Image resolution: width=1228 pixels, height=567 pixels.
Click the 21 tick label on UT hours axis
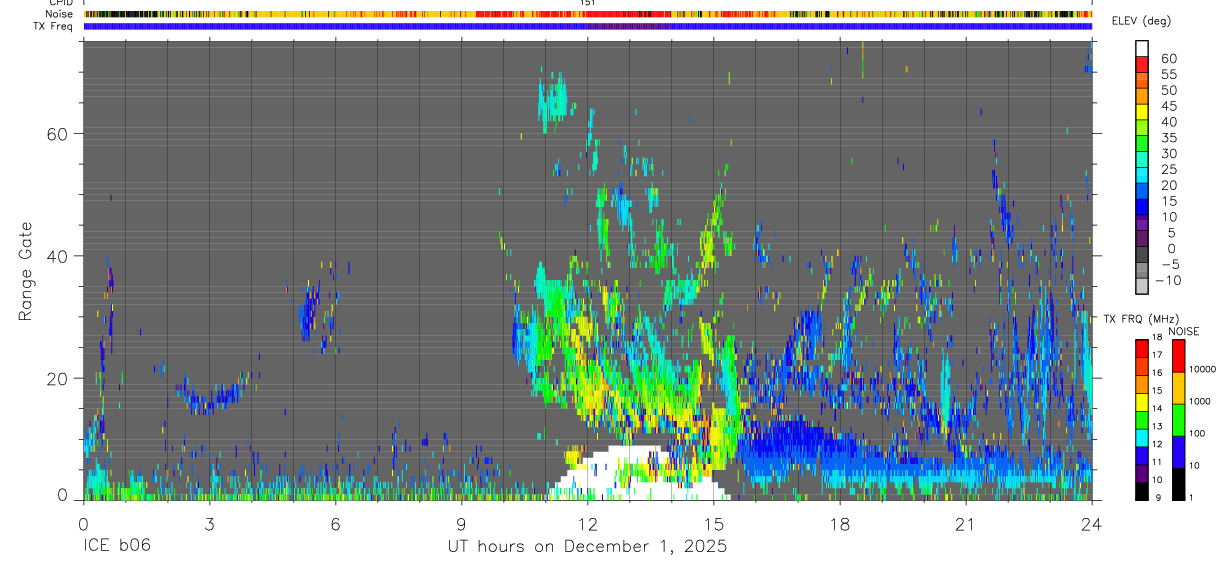tap(966, 524)
